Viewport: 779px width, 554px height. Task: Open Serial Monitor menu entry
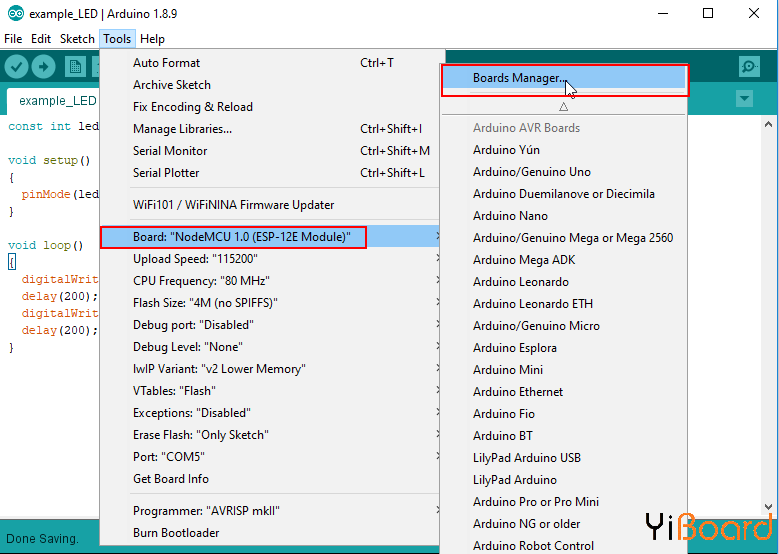tap(270, 151)
